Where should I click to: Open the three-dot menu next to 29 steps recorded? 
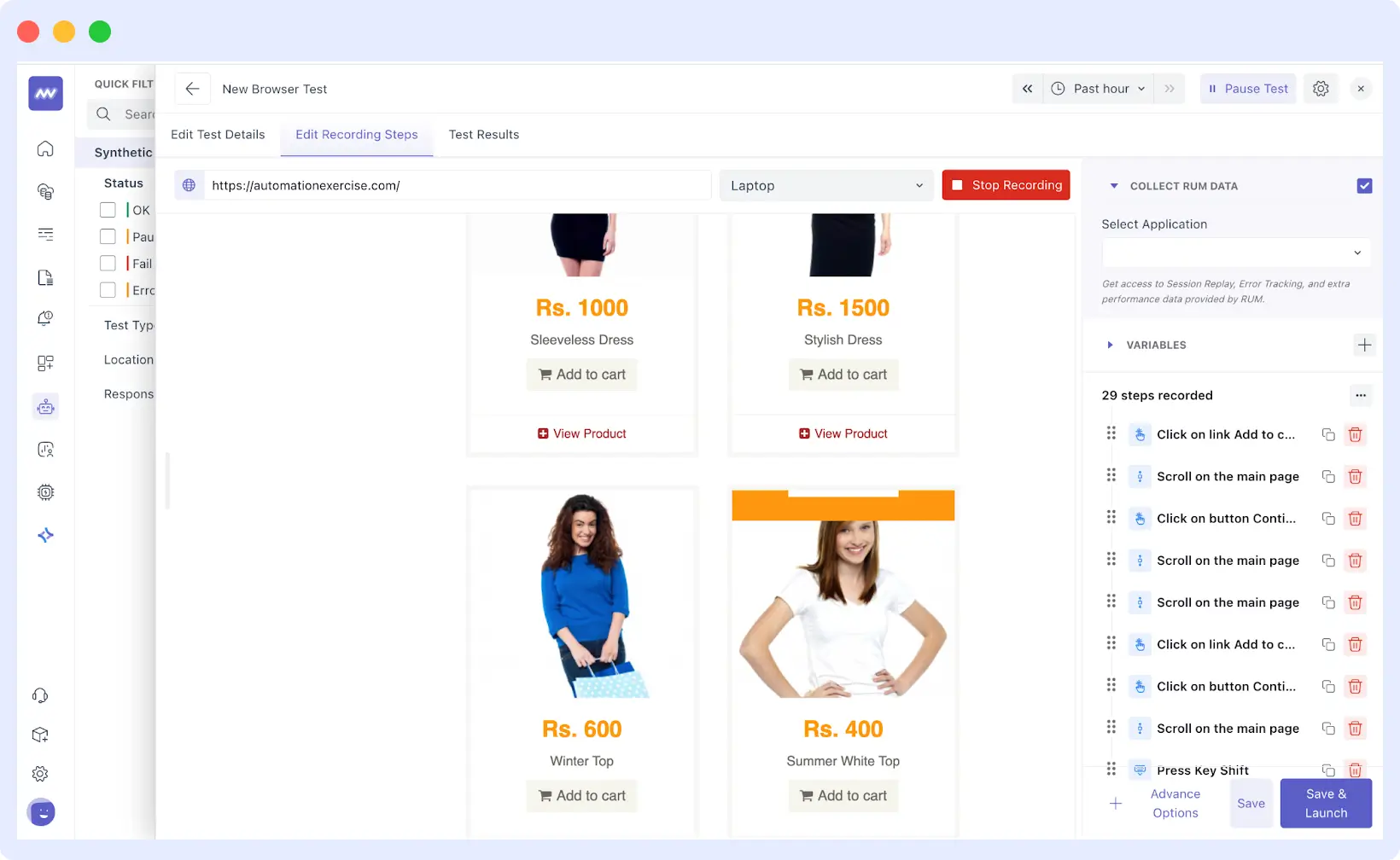click(1362, 395)
